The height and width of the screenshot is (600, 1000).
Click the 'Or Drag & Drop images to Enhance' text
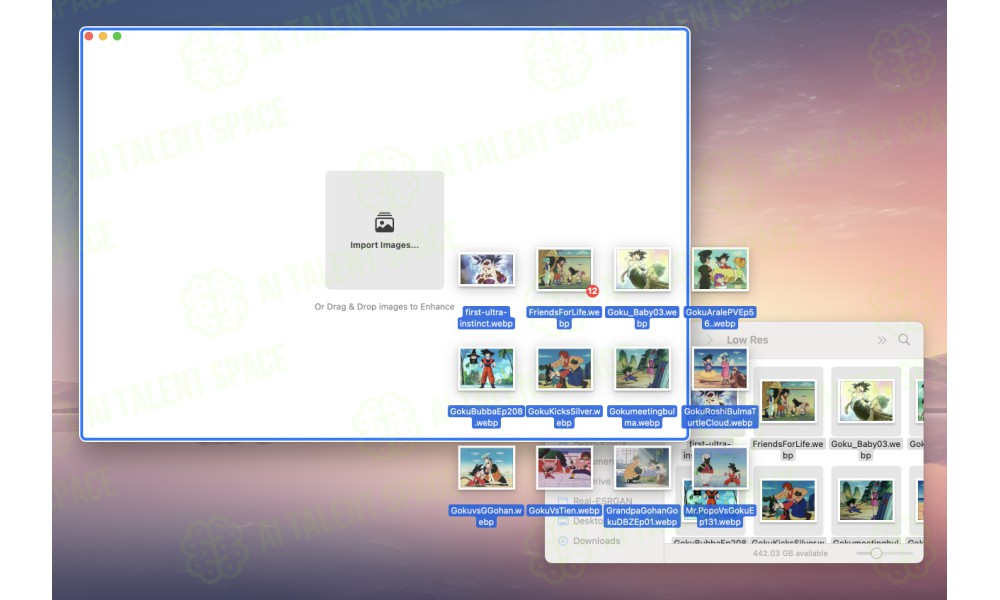(x=385, y=307)
